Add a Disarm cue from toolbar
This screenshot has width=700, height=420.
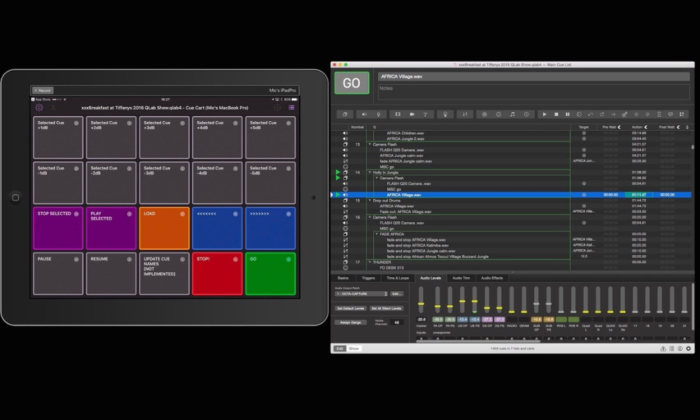tap(647, 114)
